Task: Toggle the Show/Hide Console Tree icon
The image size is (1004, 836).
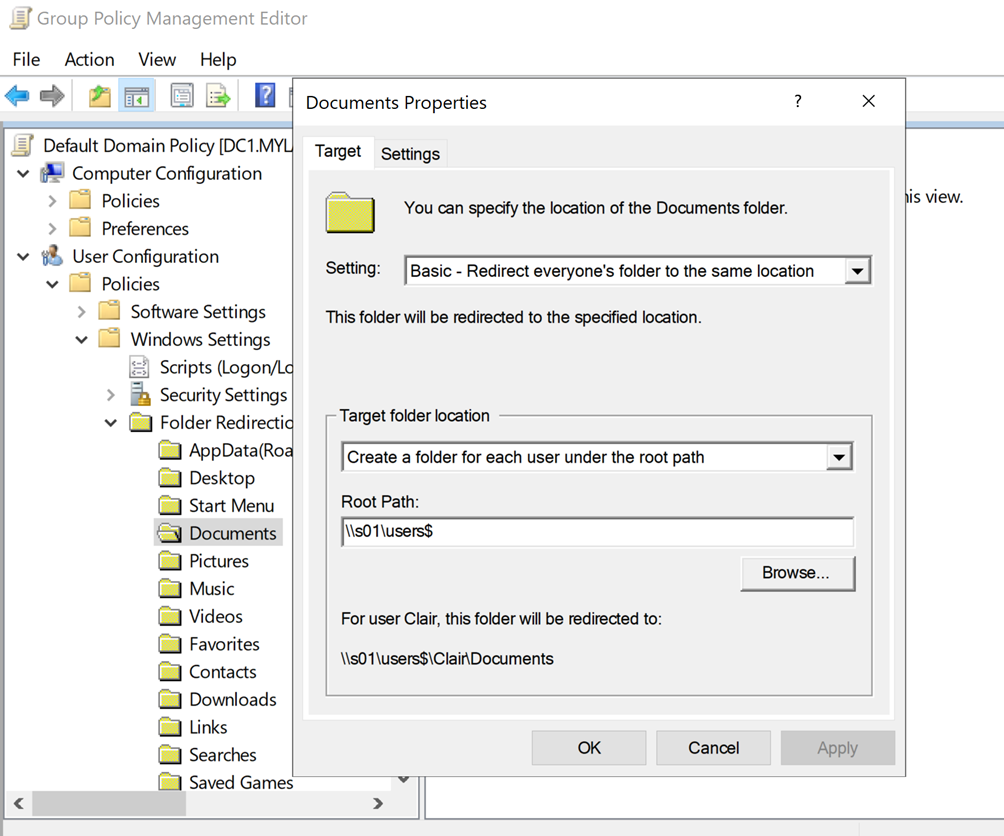Action: (x=136, y=96)
